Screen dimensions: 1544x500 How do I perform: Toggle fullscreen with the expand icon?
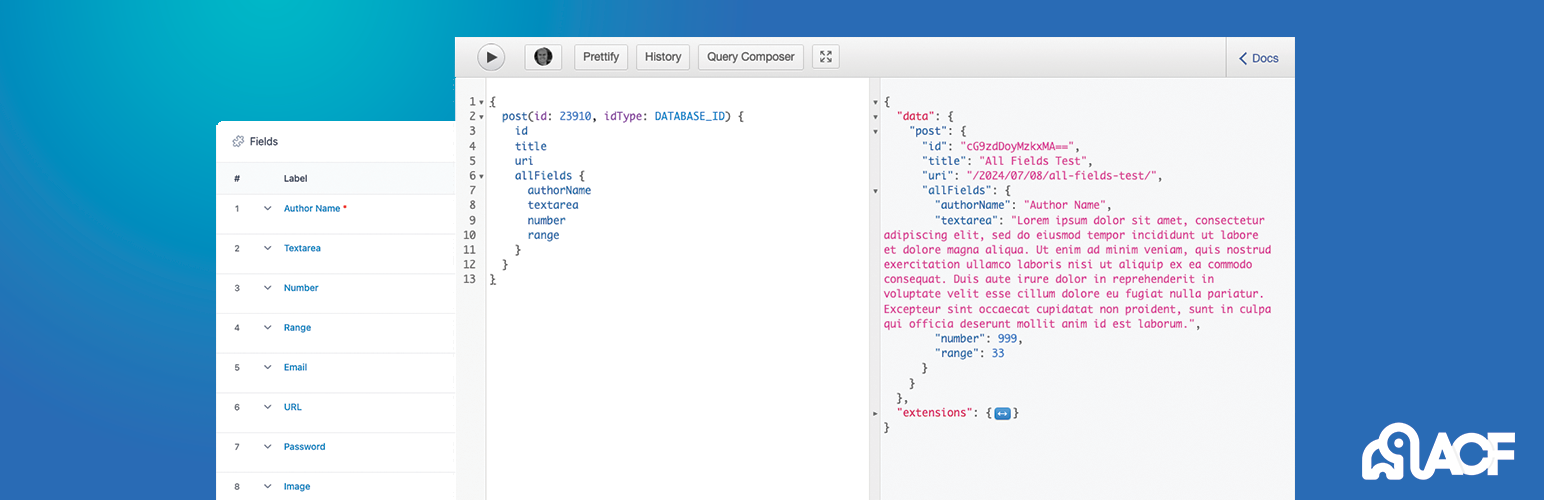[x=826, y=57]
